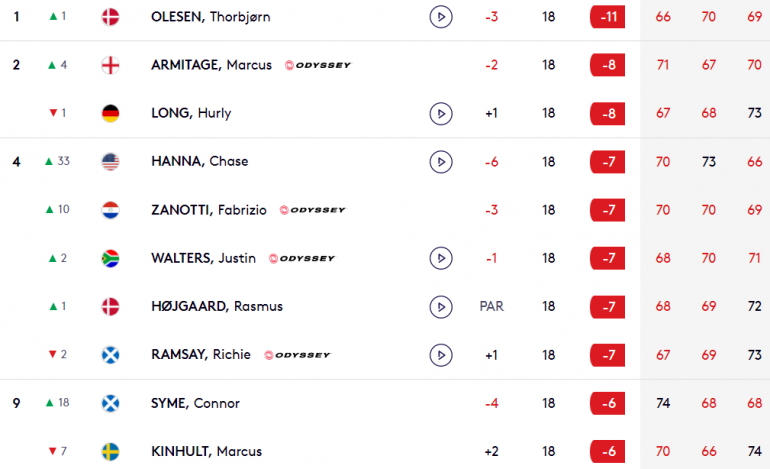Viewport: 770px width, 469px height.
Task: Click the Odyssey logo beside Zanotti, Fabrizio
Action: [x=312, y=210]
